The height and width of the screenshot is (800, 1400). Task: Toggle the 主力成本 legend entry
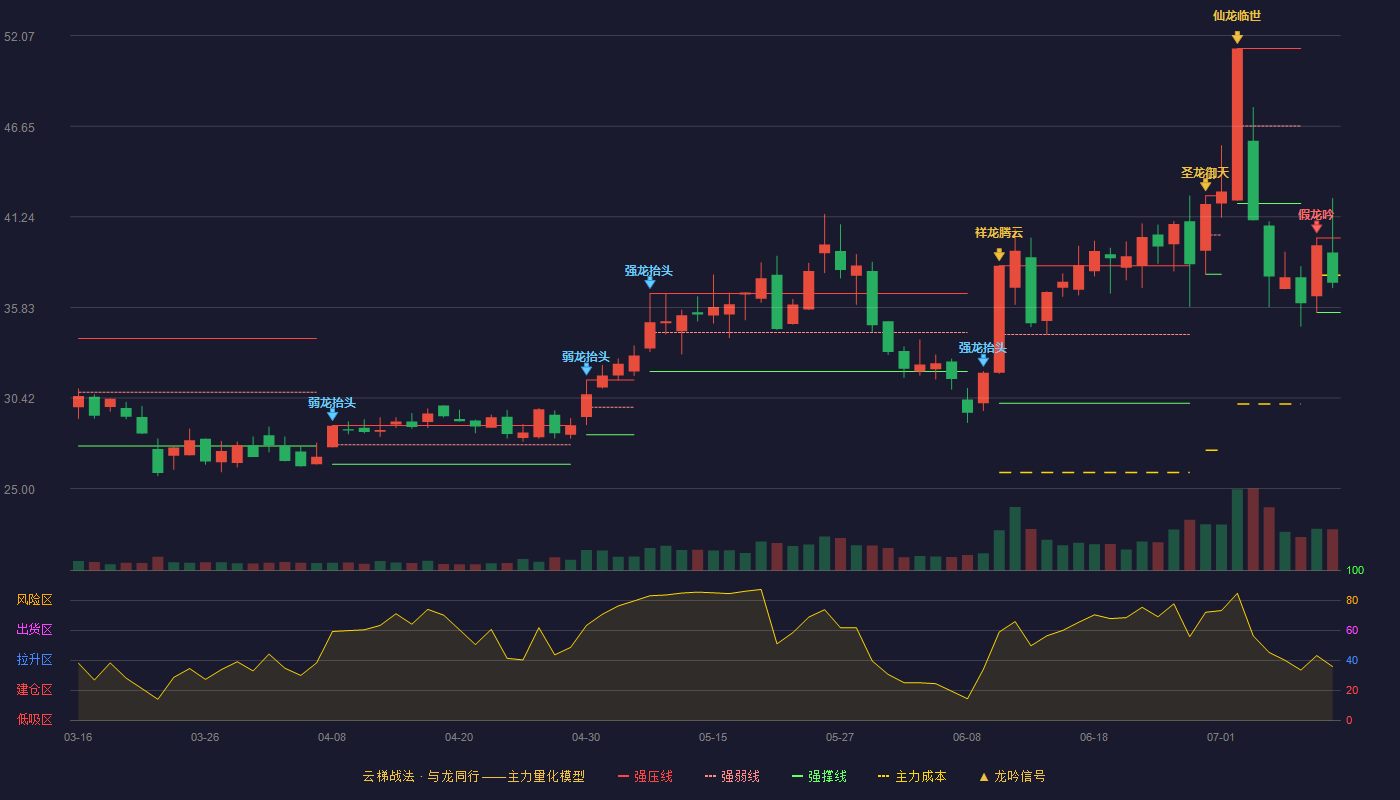click(912, 776)
